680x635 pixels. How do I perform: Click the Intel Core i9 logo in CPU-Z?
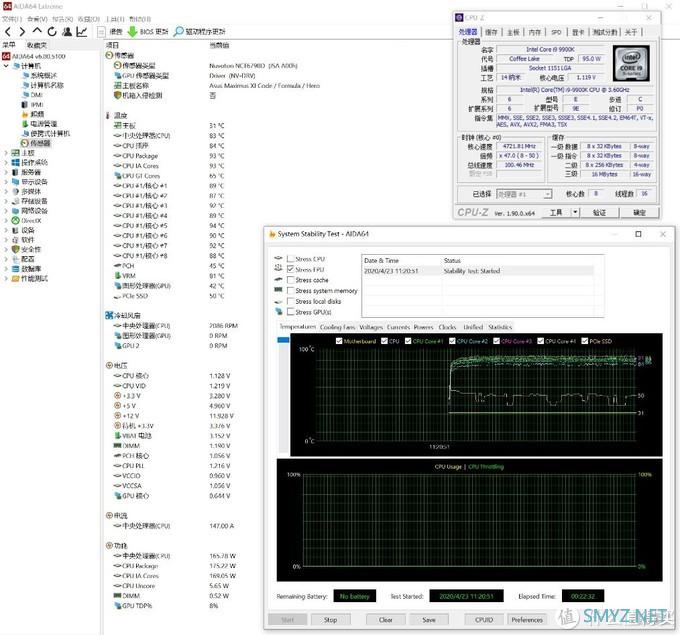[x=631, y=63]
